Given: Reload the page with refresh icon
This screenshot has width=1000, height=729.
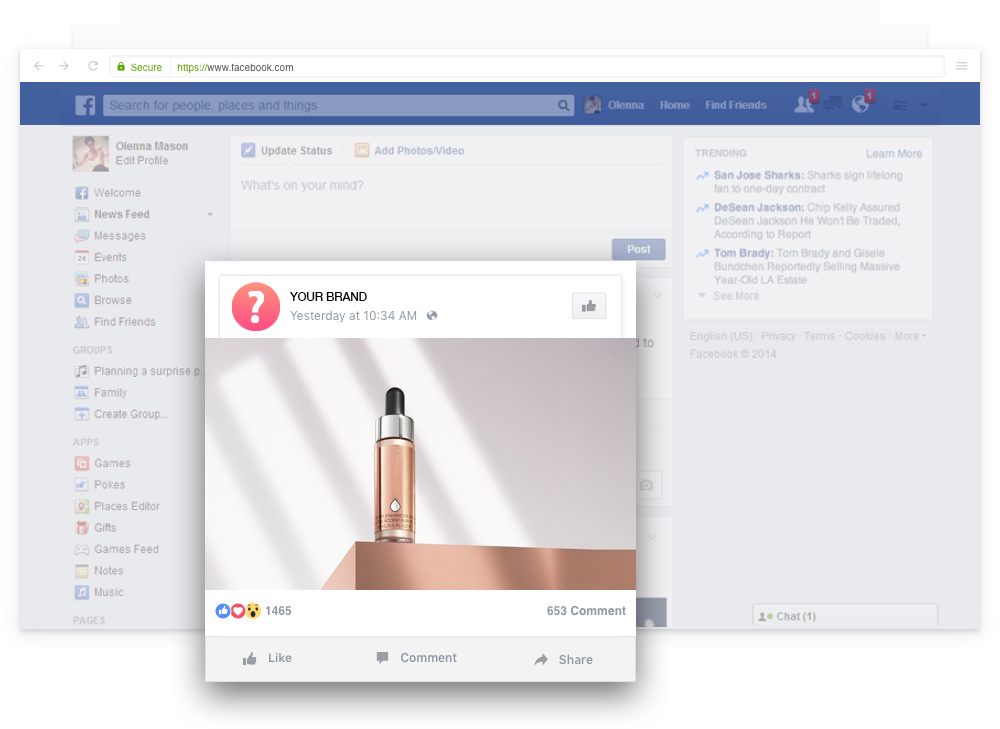Looking at the screenshot, I should pyautogui.click(x=93, y=66).
